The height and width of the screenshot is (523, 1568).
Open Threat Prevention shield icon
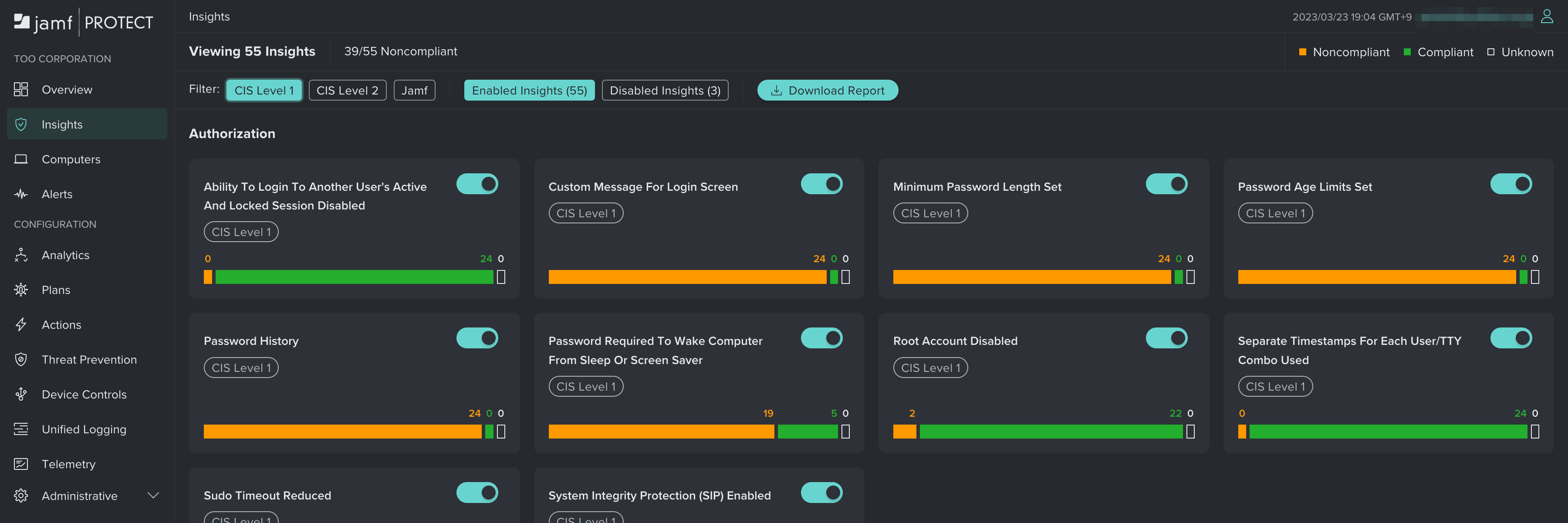[21, 360]
